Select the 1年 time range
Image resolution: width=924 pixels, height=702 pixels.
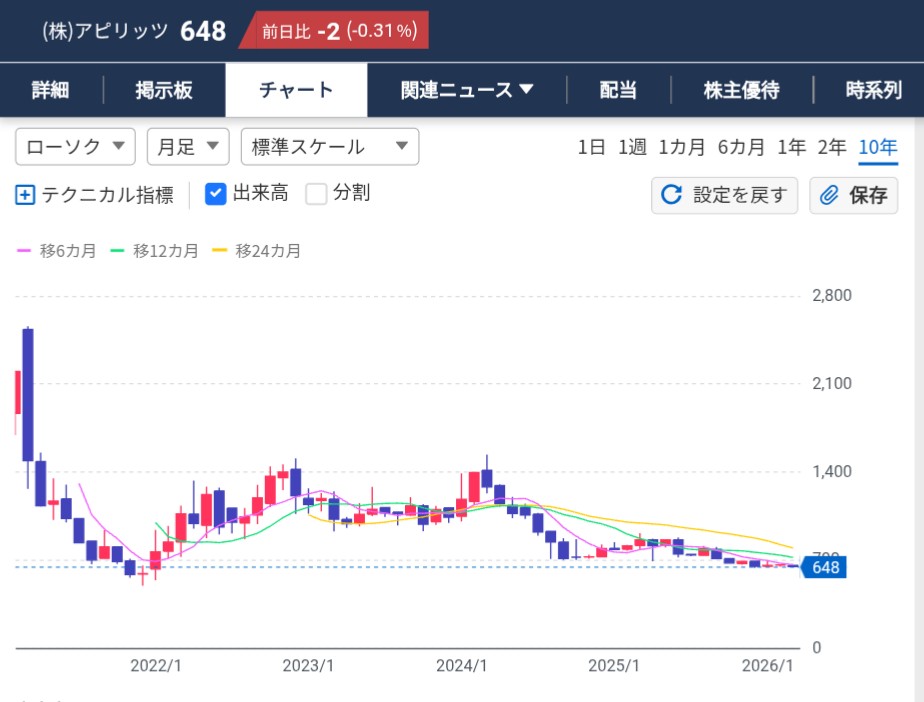pos(791,147)
